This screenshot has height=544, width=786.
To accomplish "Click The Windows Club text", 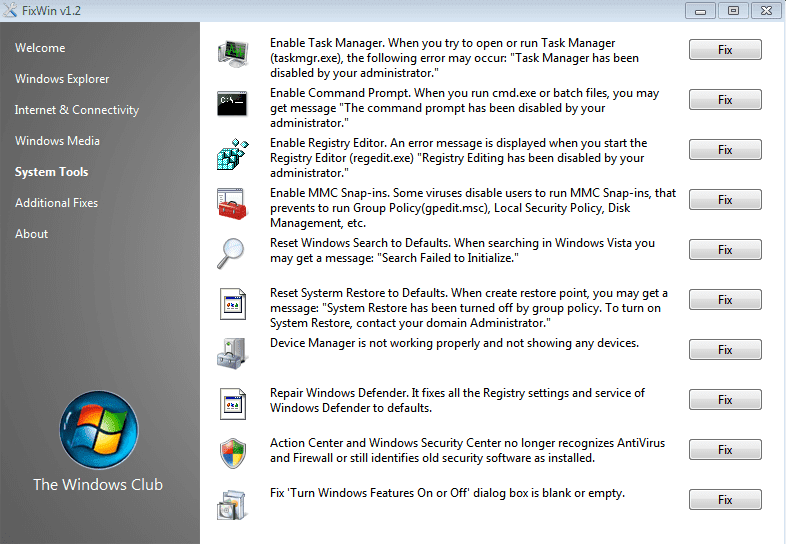I will 98,484.
